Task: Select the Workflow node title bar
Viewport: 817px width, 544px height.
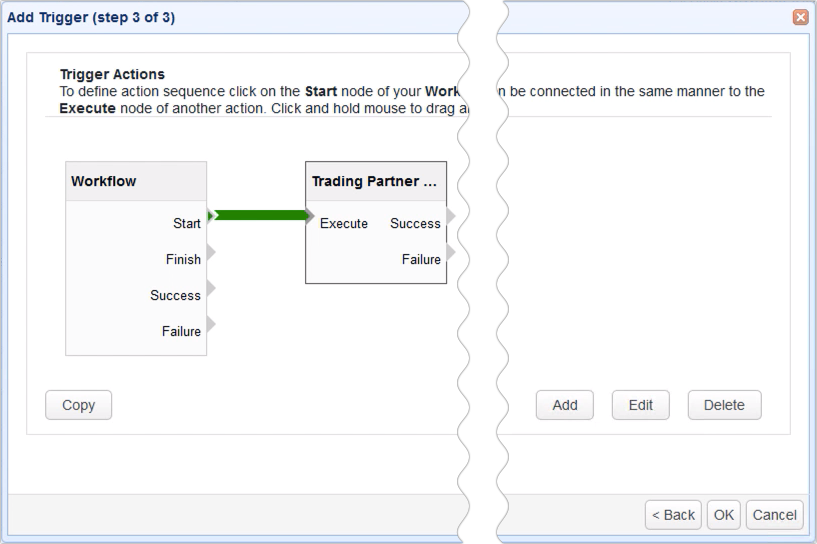Action: 136,182
